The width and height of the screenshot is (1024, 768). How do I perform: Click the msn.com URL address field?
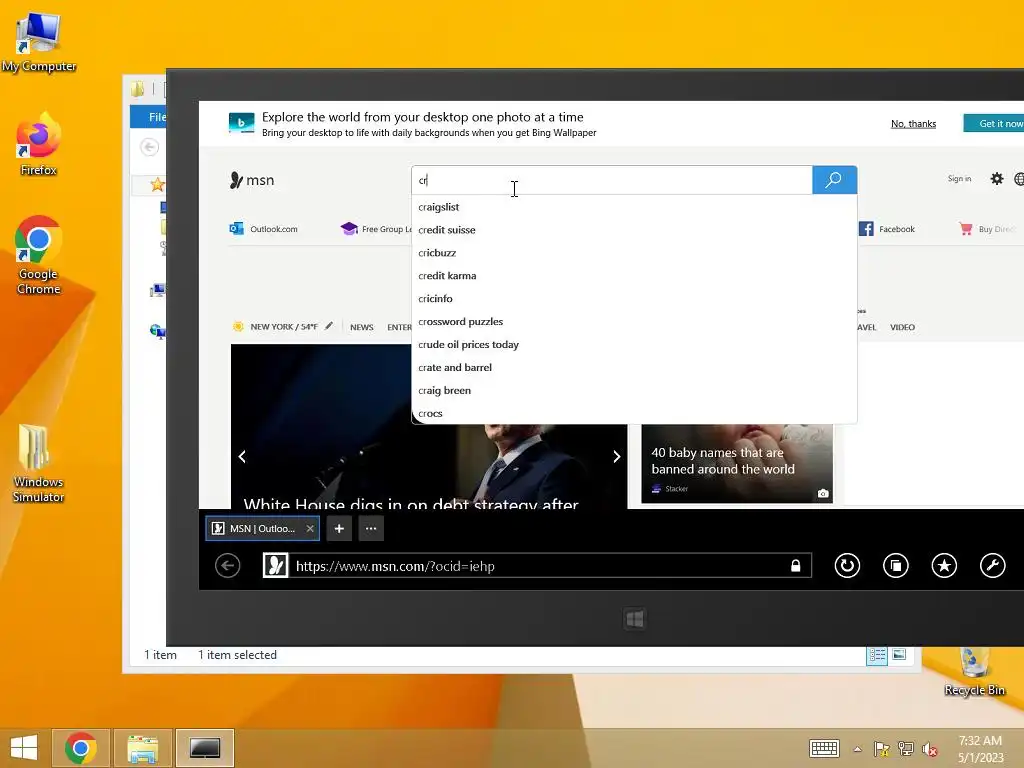537,566
